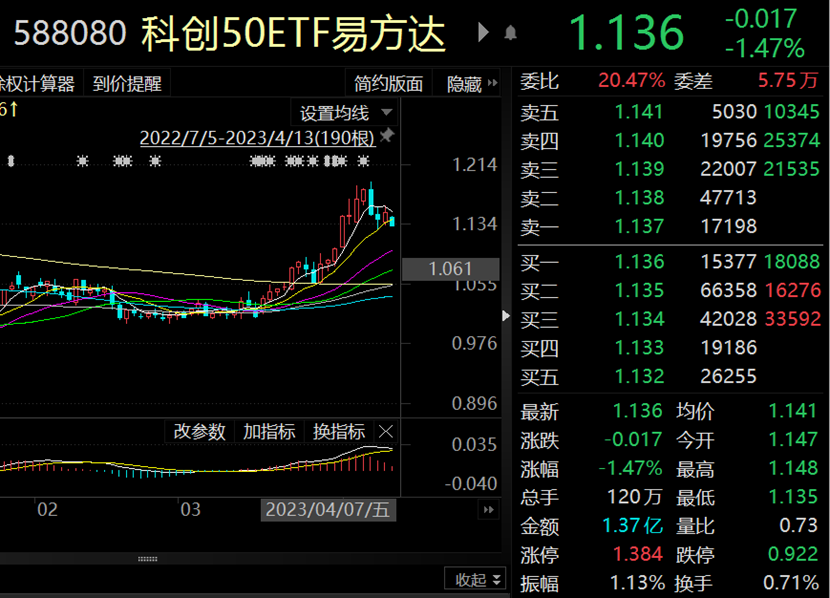Viewport: 830px width, 598px height.
Task: Toggle 隐藏 to hide the panel
Action: point(463,84)
